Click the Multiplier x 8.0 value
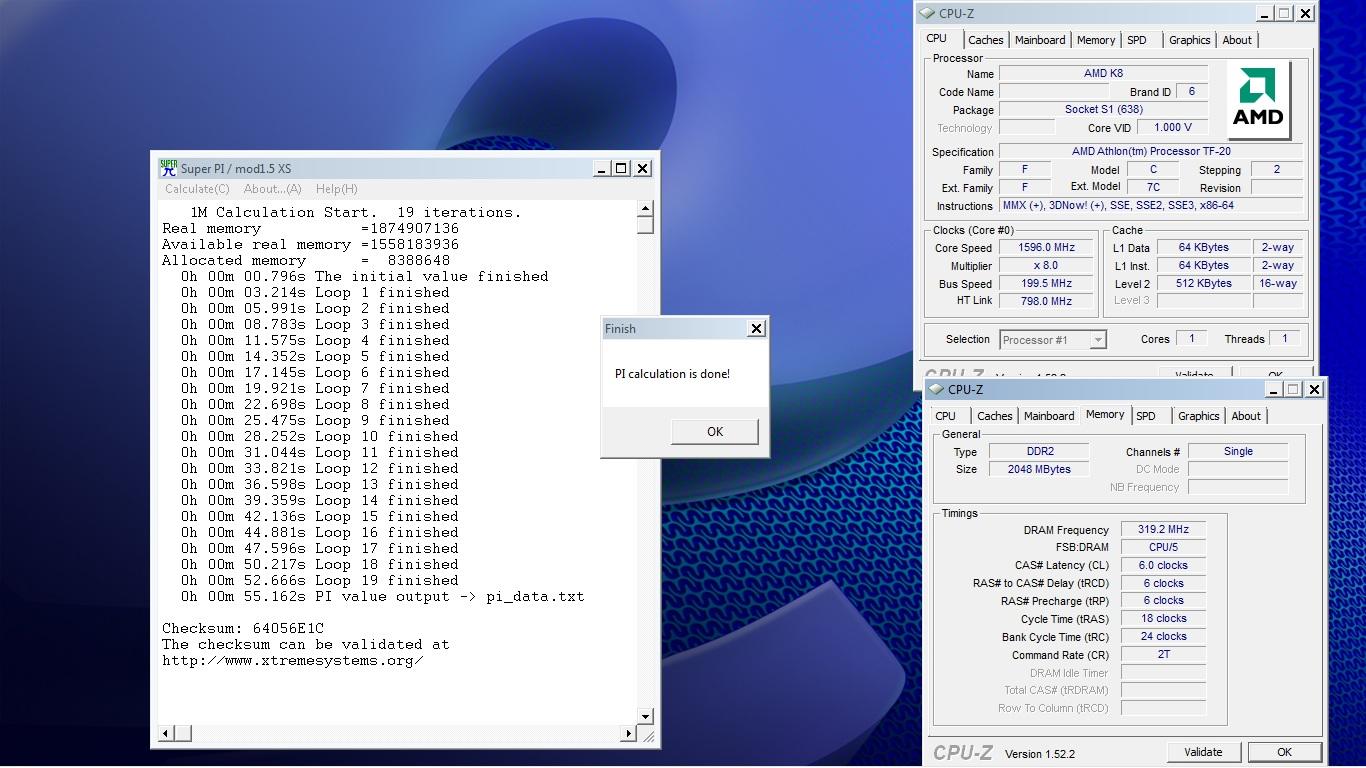This screenshot has height=768, width=1366. [x=1046, y=266]
